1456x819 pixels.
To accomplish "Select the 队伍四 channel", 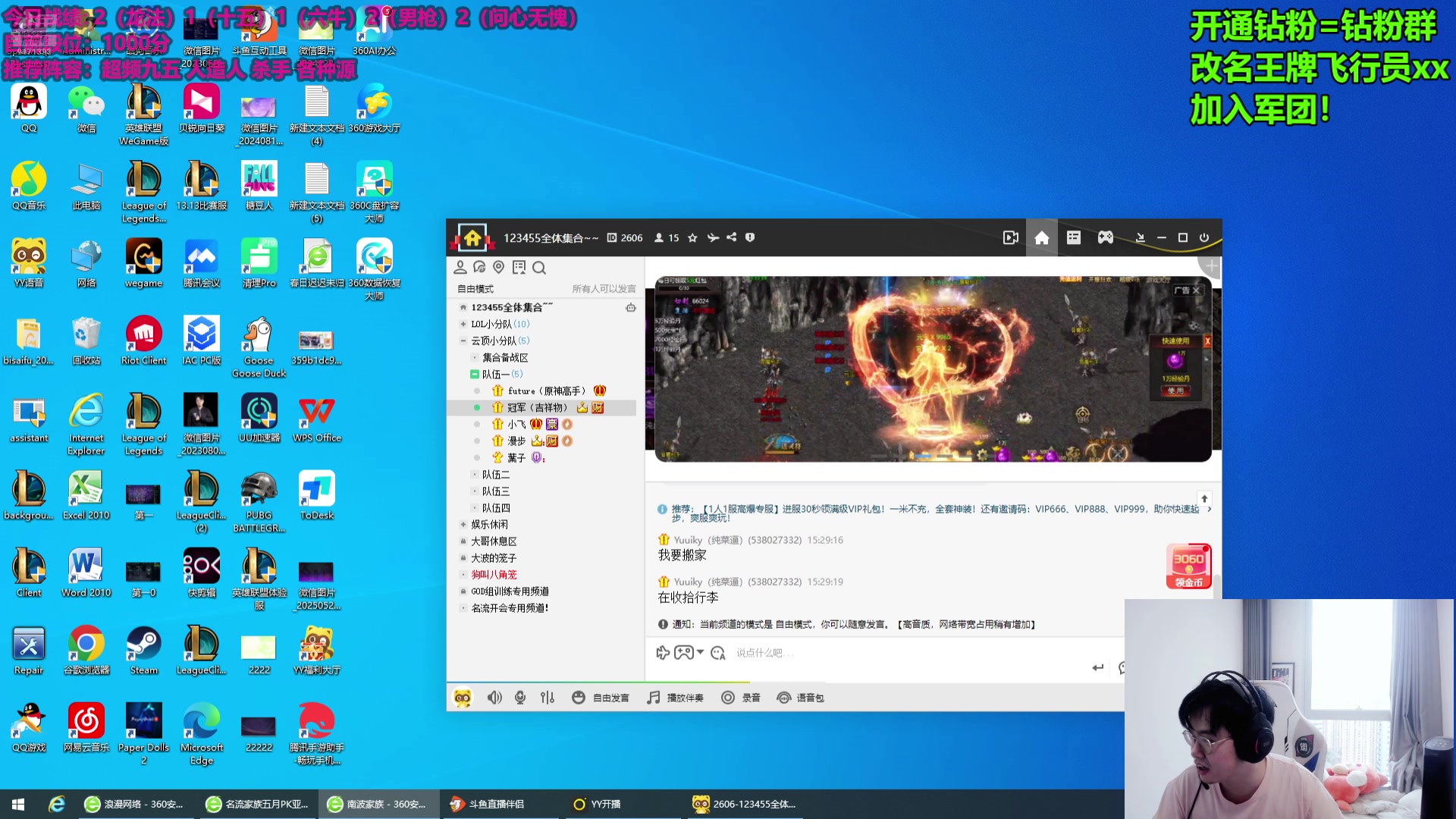I will (496, 508).
